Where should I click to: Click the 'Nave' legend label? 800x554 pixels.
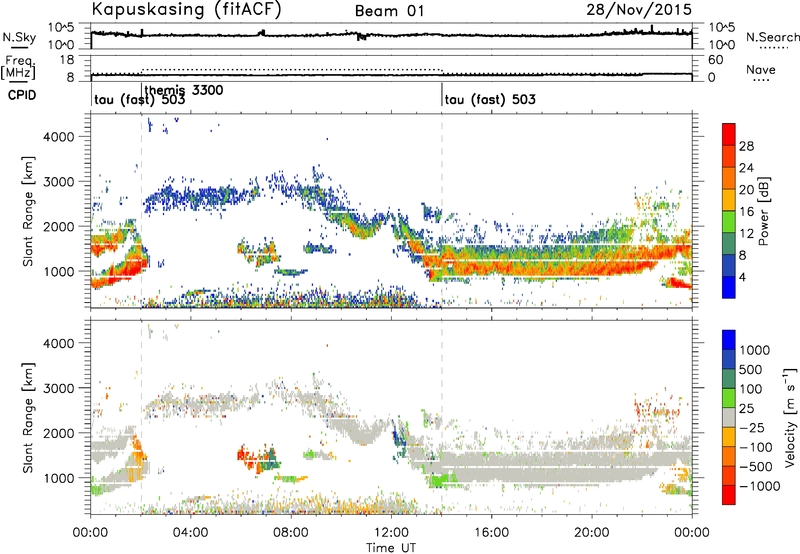pos(761,69)
